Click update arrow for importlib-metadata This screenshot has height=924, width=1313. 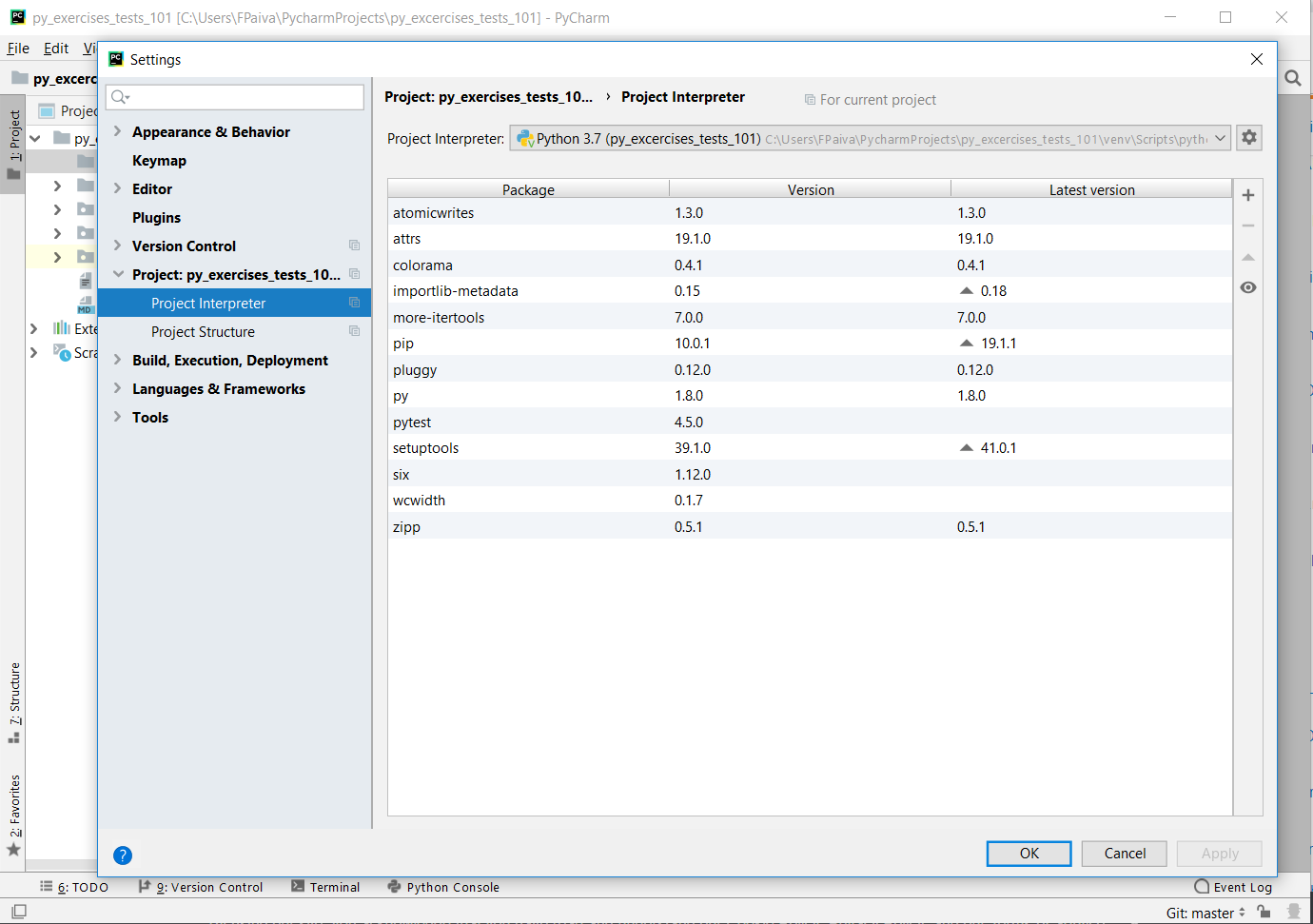(967, 291)
